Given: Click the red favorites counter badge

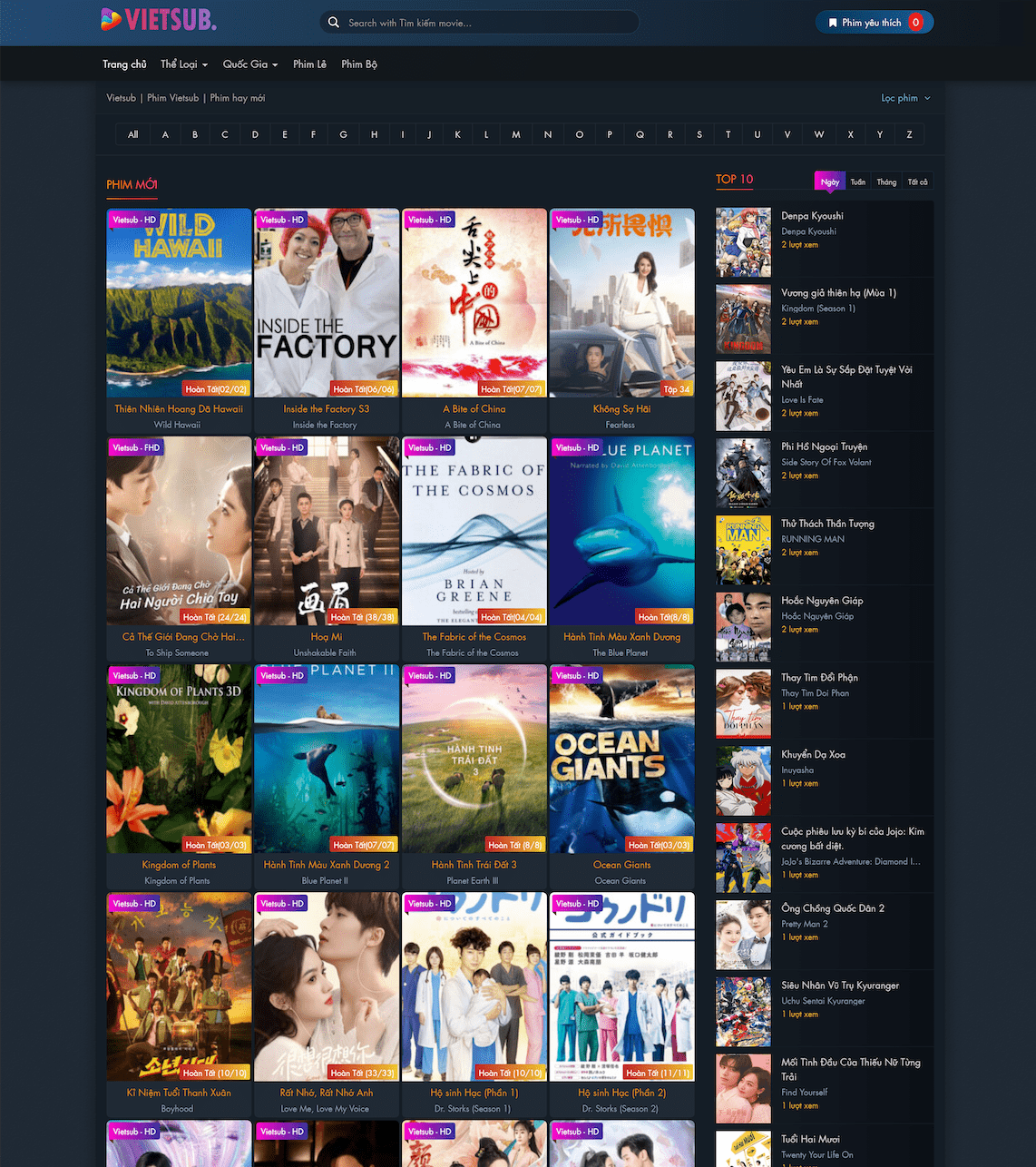Looking at the screenshot, I should (x=915, y=23).
